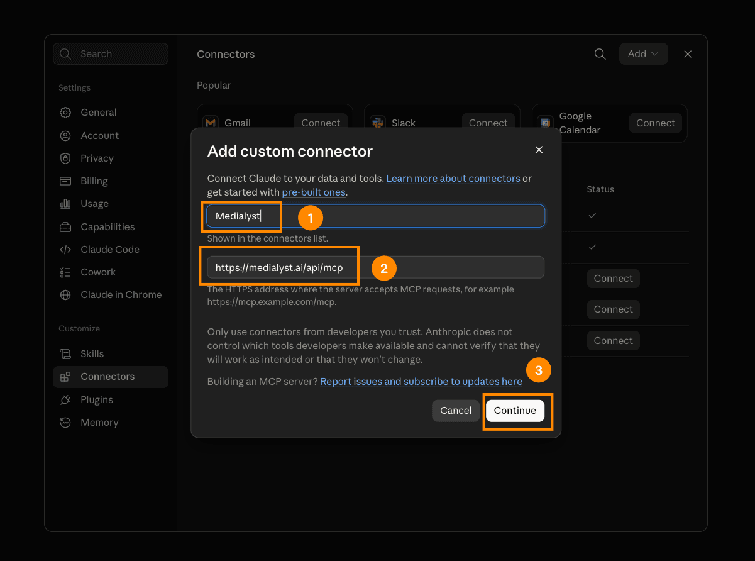Open Report issues and subscribe link
This screenshot has height=561, width=755.
[421, 382]
